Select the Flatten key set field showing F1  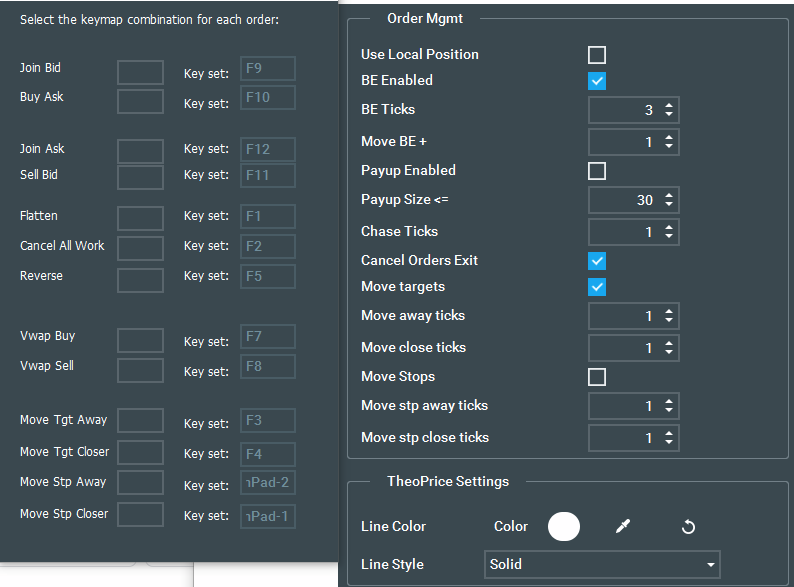click(x=268, y=217)
